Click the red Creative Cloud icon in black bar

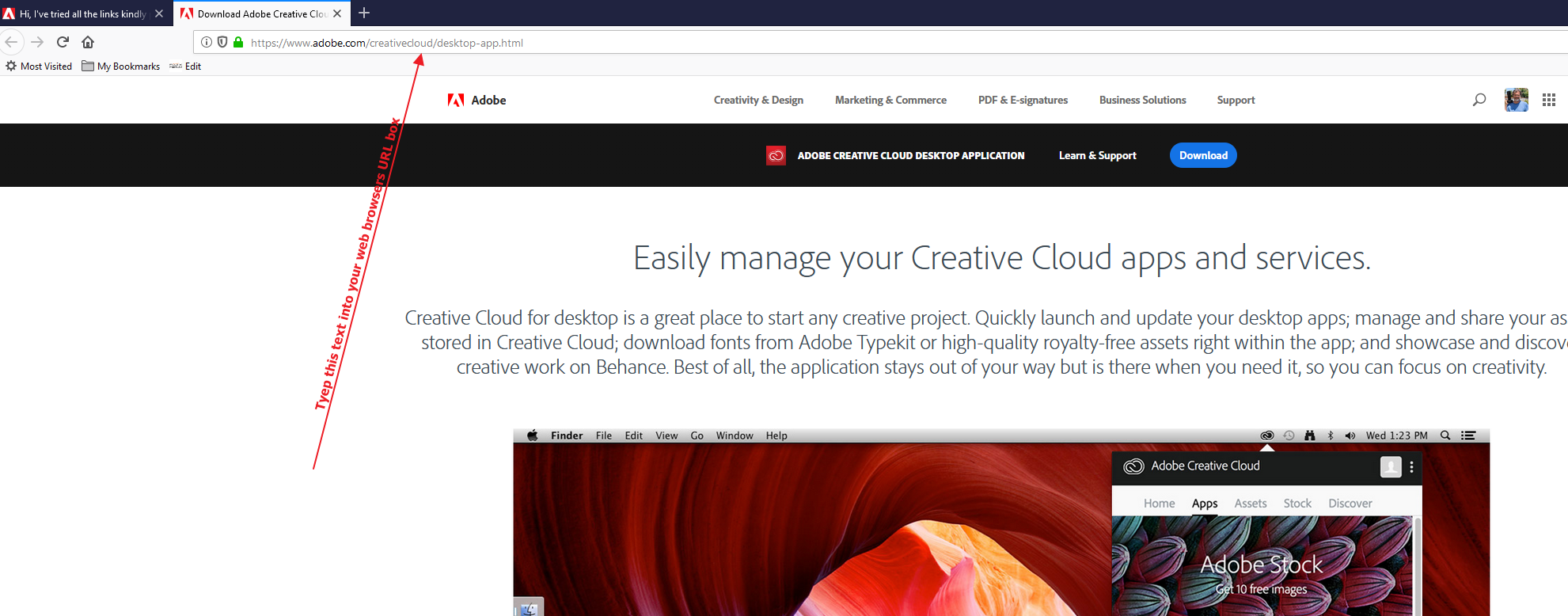point(776,155)
